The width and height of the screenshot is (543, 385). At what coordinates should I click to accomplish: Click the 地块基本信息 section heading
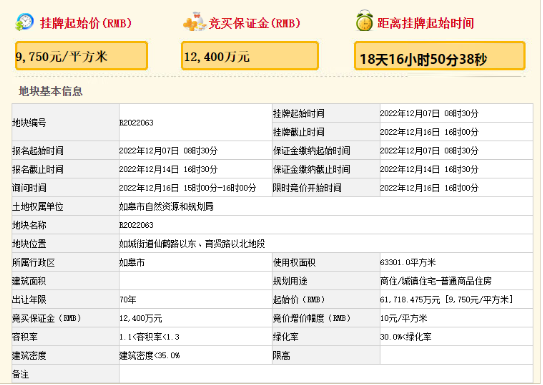51,91
